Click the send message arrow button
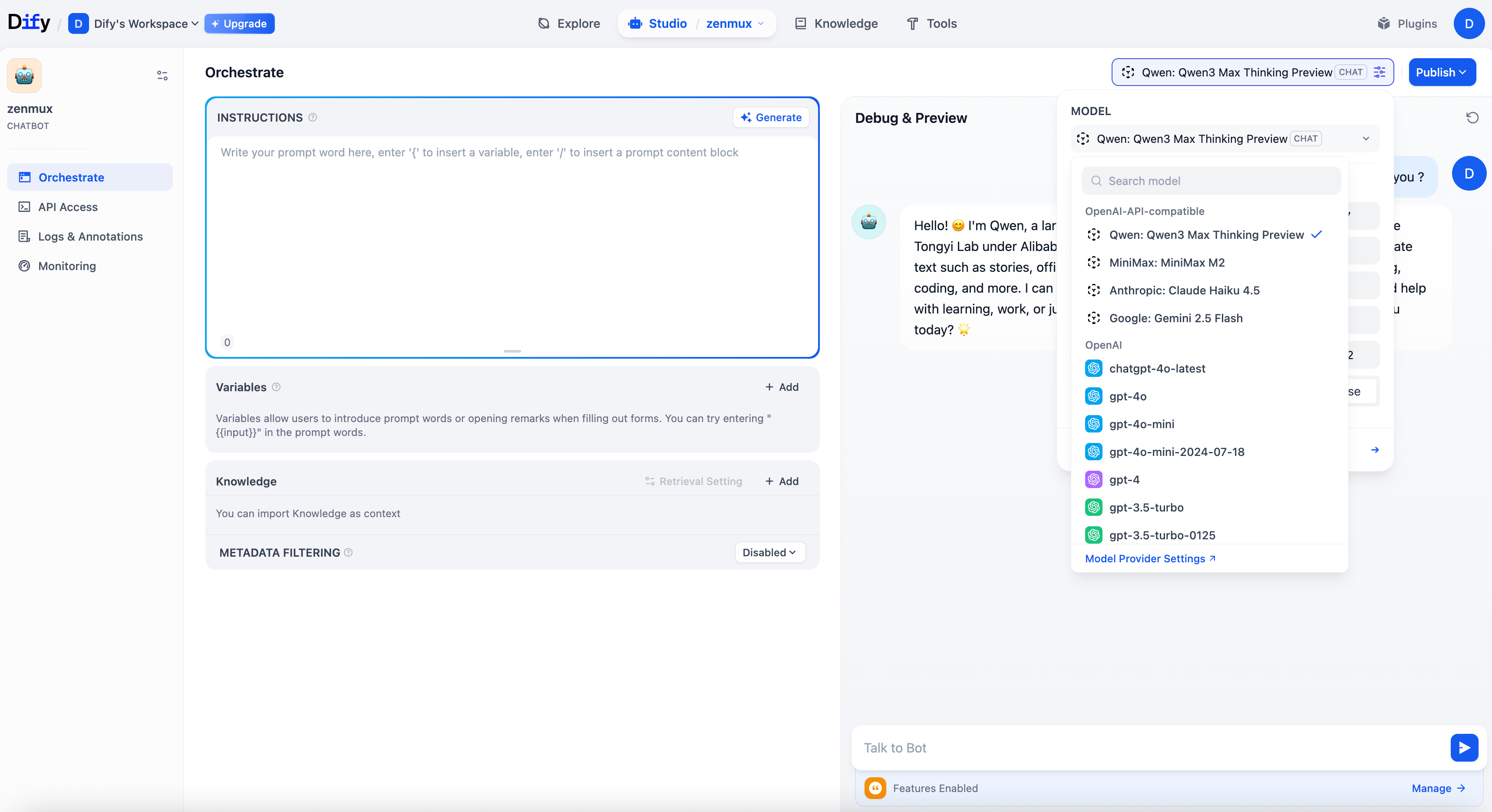This screenshot has width=1492, height=812. [x=1464, y=748]
